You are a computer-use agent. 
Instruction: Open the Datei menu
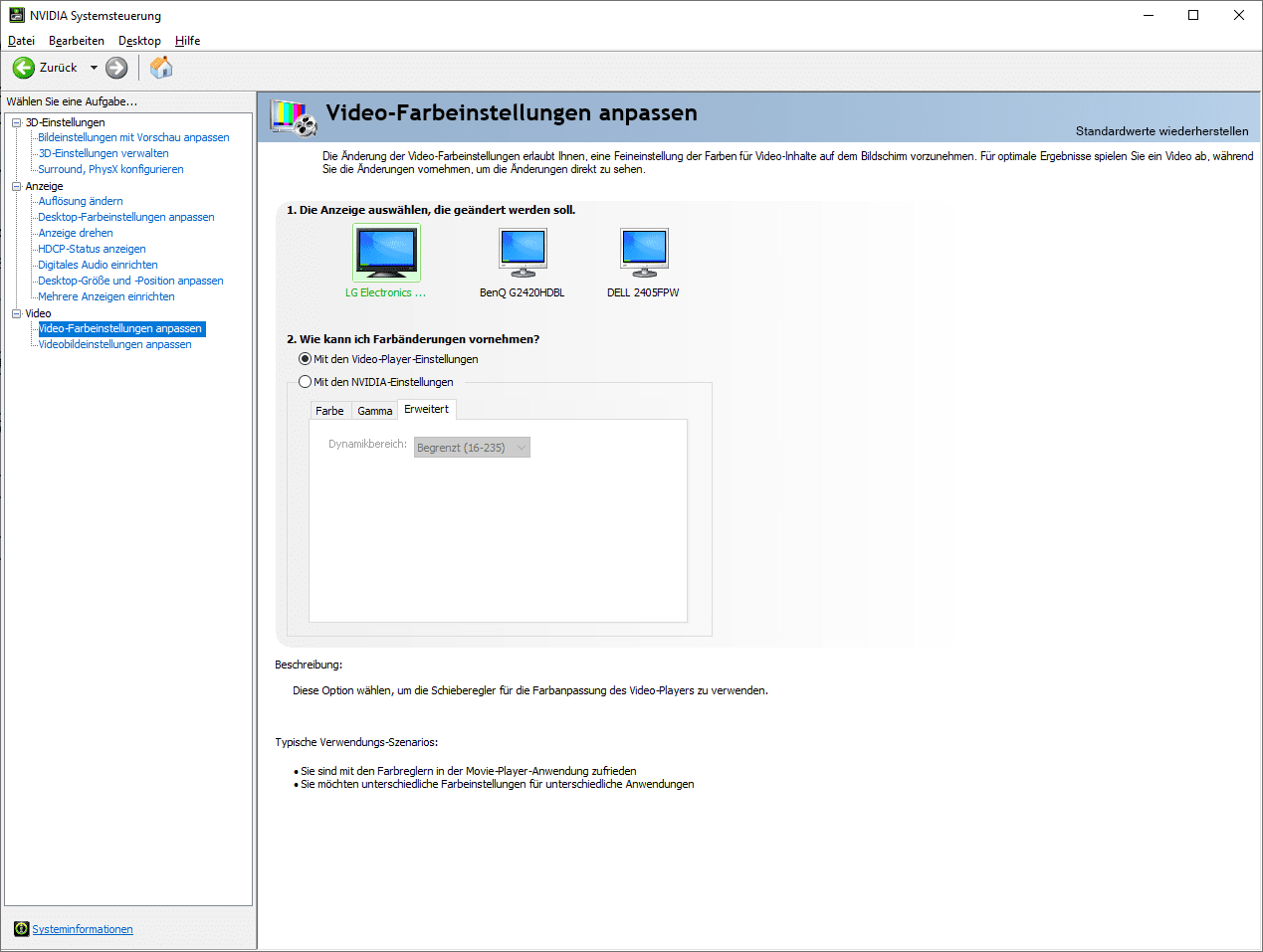[21, 41]
